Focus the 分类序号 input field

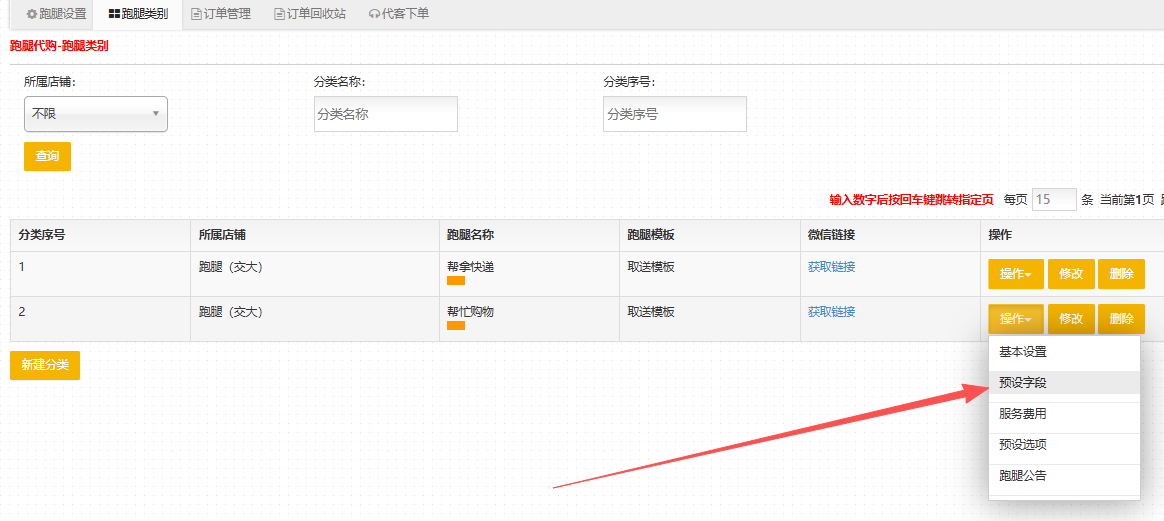675,114
